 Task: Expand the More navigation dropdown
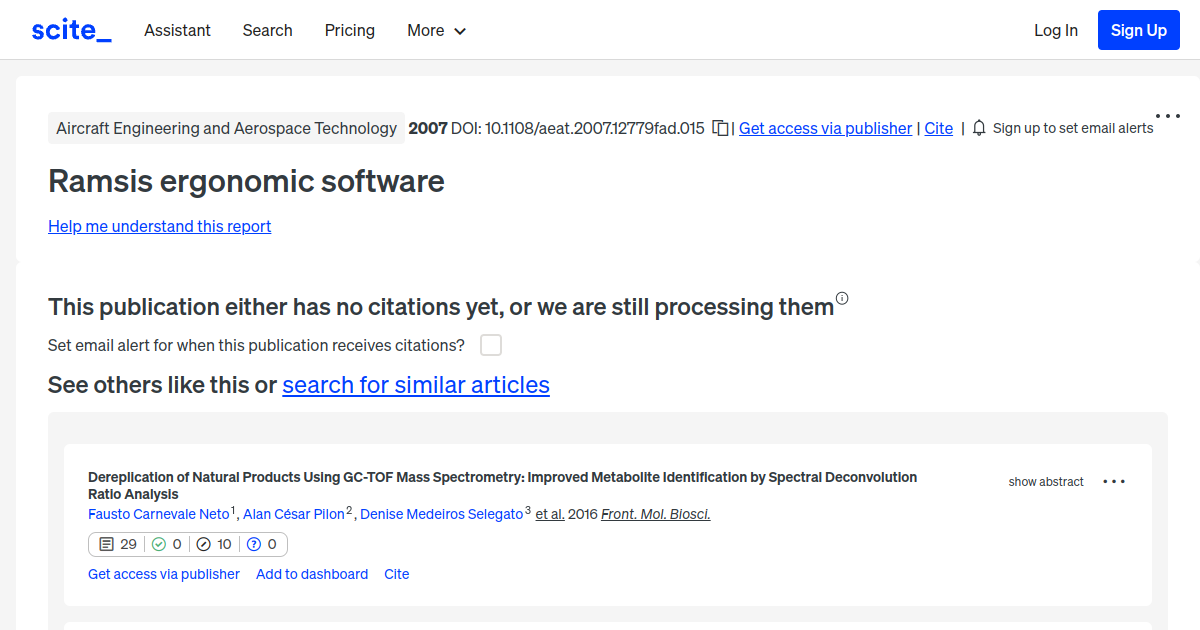pyautogui.click(x=436, y=30)
